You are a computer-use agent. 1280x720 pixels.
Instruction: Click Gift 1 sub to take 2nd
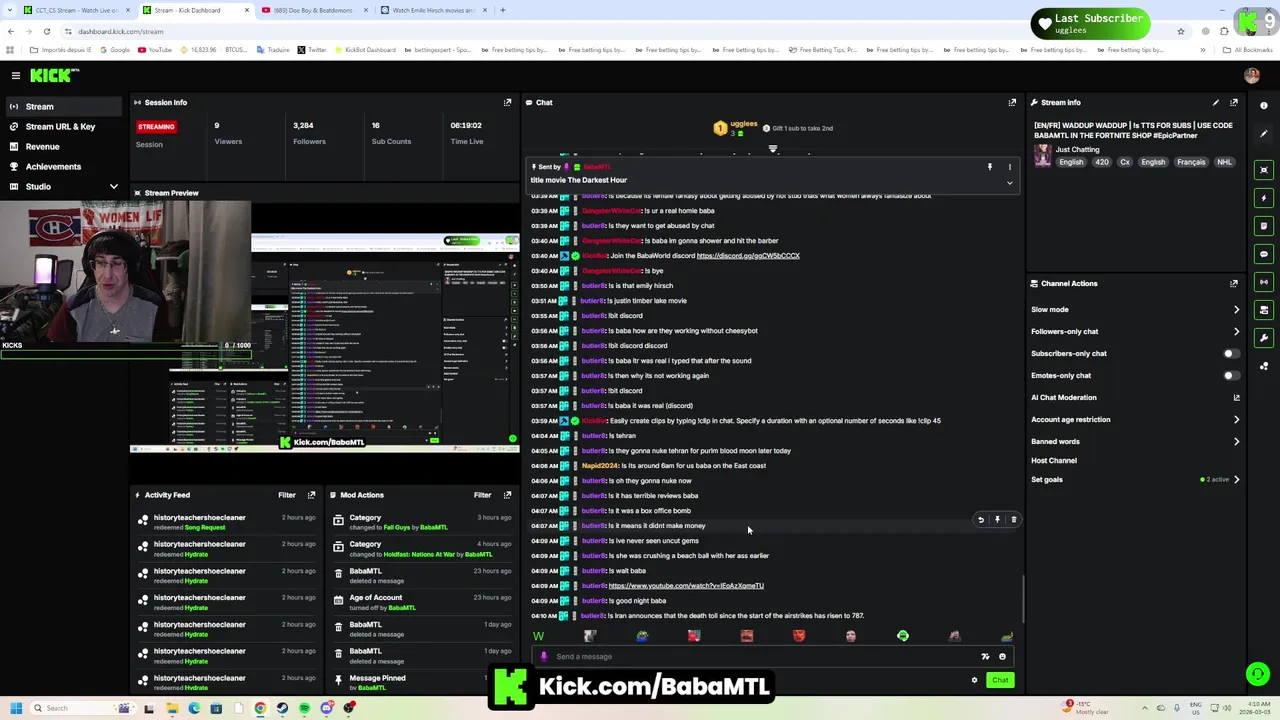(x=796, y=128)
